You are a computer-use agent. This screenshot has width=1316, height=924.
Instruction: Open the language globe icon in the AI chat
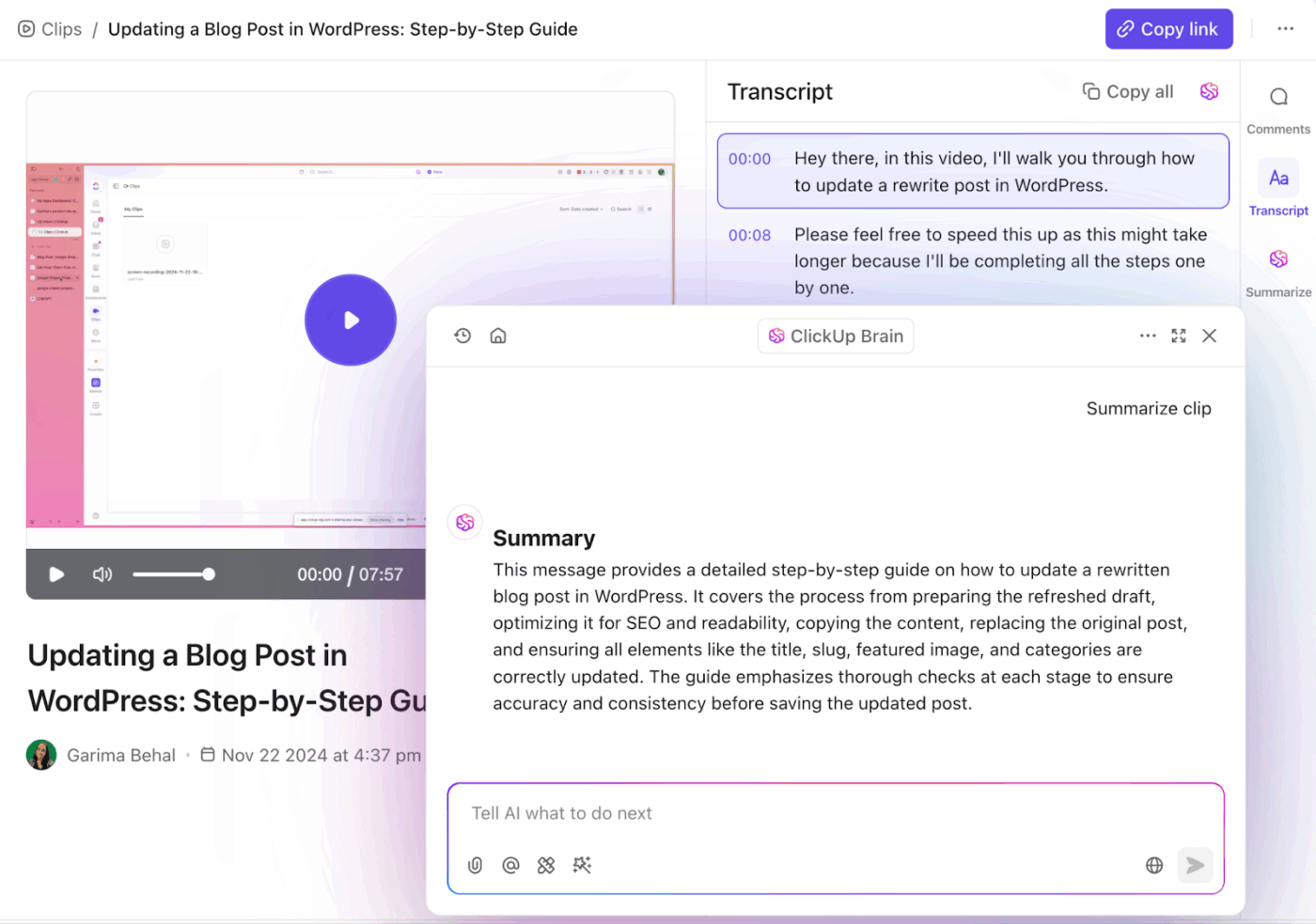[x=1153, y=865]
